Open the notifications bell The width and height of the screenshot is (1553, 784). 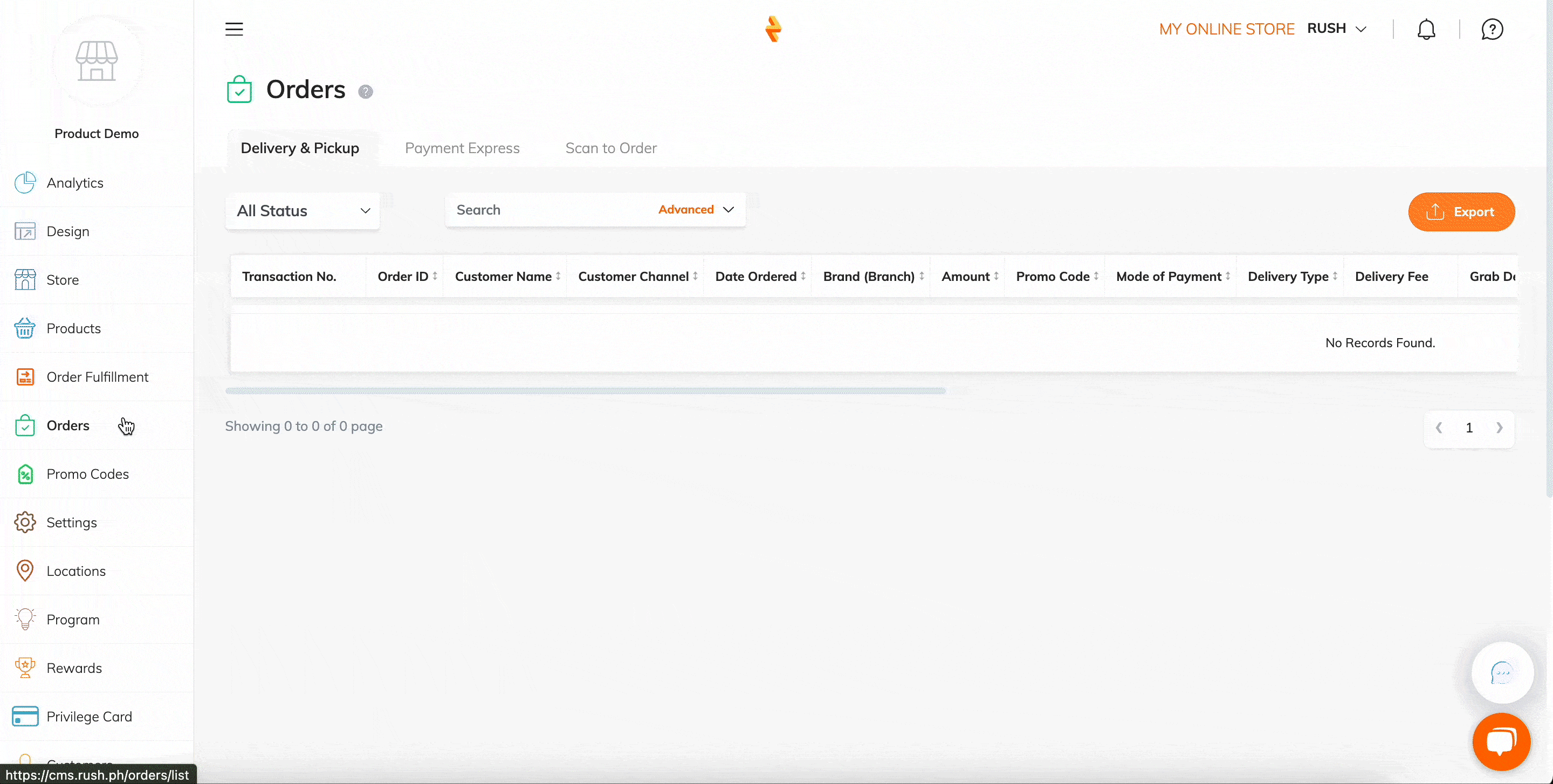pyautogui.click(x=1426, y=29)
